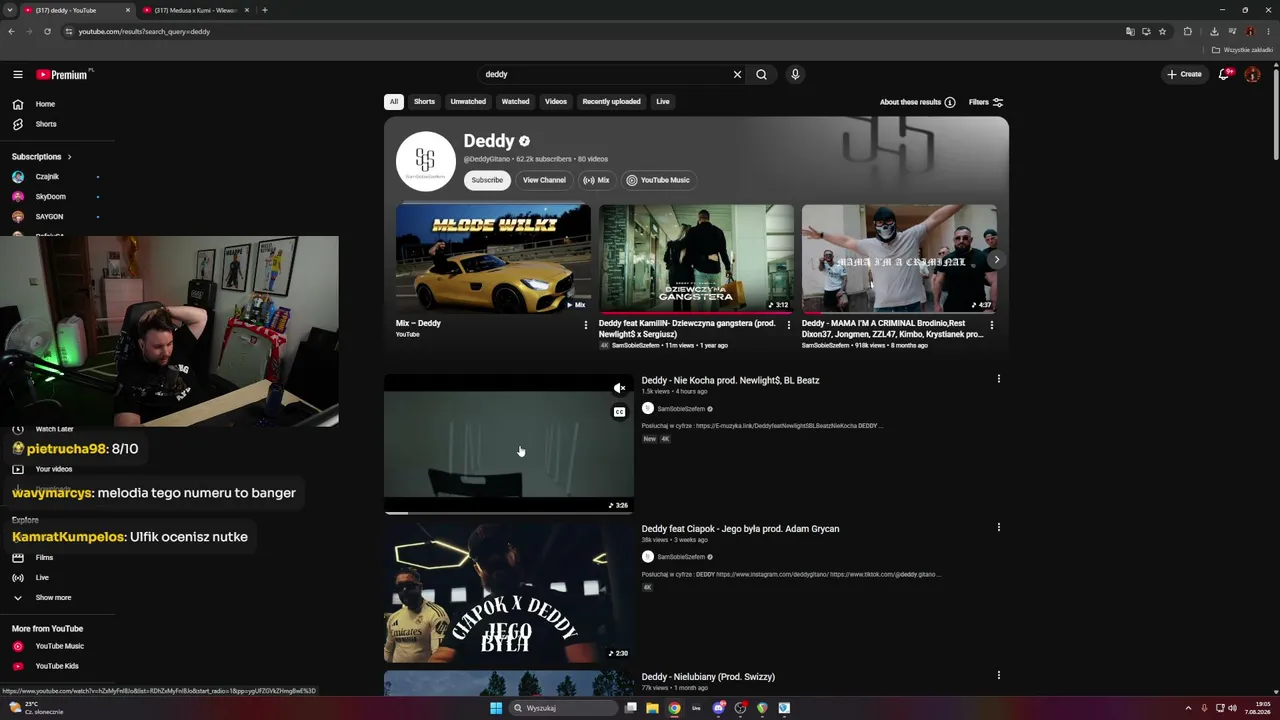Click the View Channel button
Screen dimensions: 1280x720
(544, 180)
